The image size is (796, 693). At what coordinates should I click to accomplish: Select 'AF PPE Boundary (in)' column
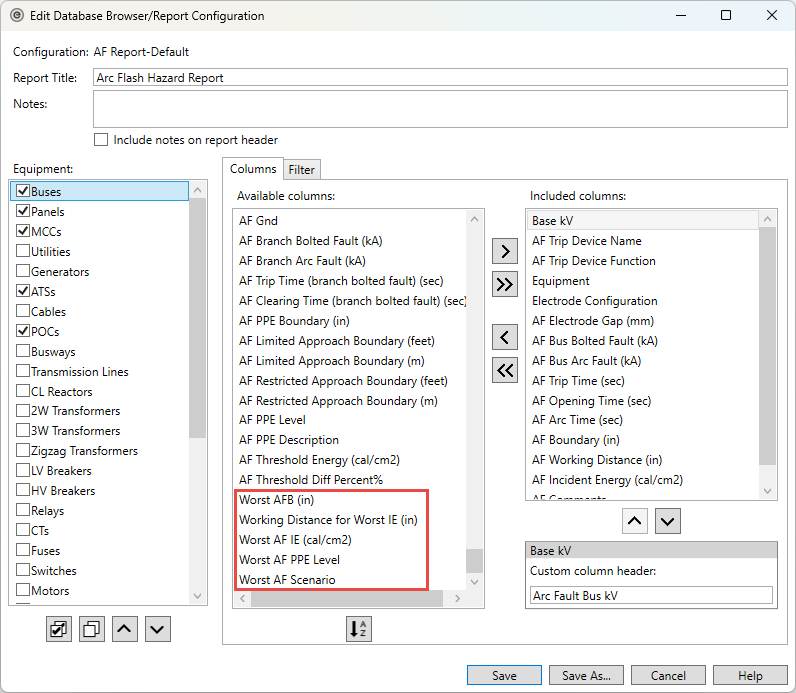[x=294, y=321]
